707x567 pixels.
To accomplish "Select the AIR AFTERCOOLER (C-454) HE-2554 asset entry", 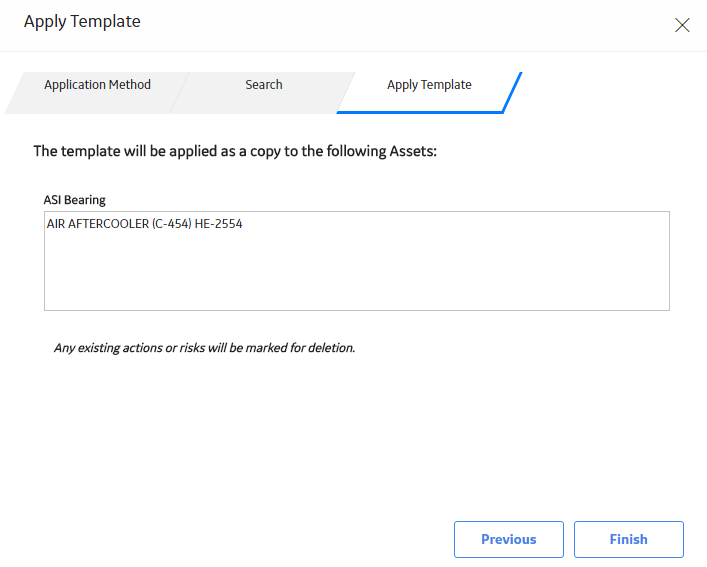I will [x=144, y=224].
